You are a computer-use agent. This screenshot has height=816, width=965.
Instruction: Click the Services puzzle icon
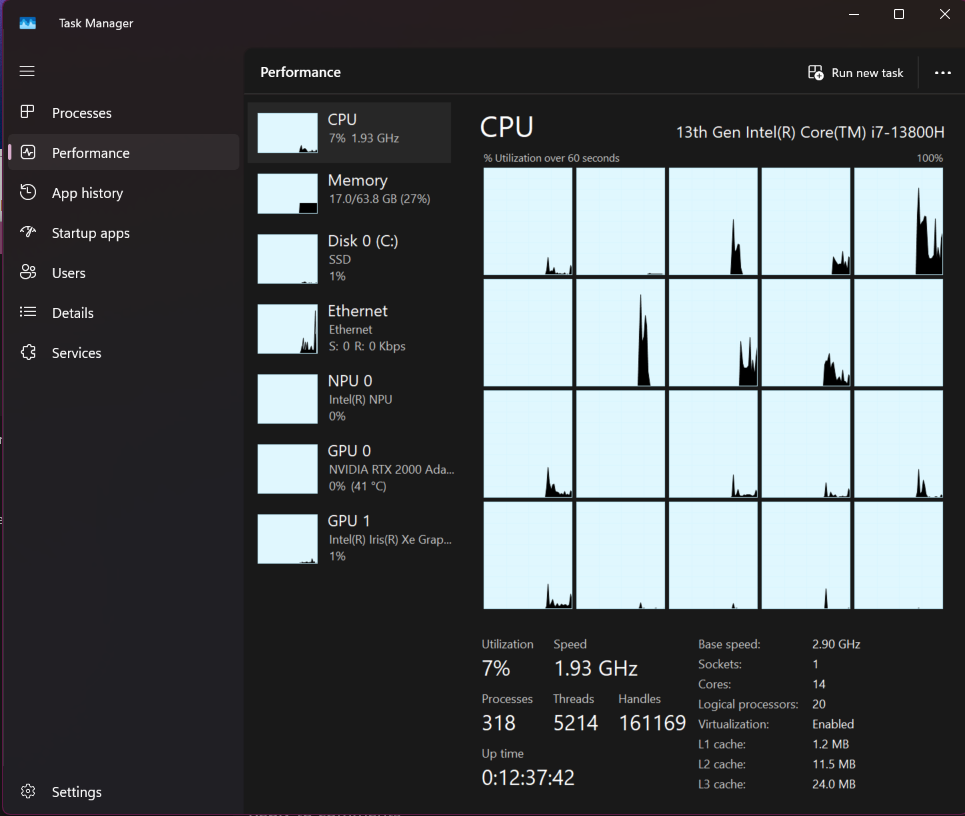pos(28,353)
